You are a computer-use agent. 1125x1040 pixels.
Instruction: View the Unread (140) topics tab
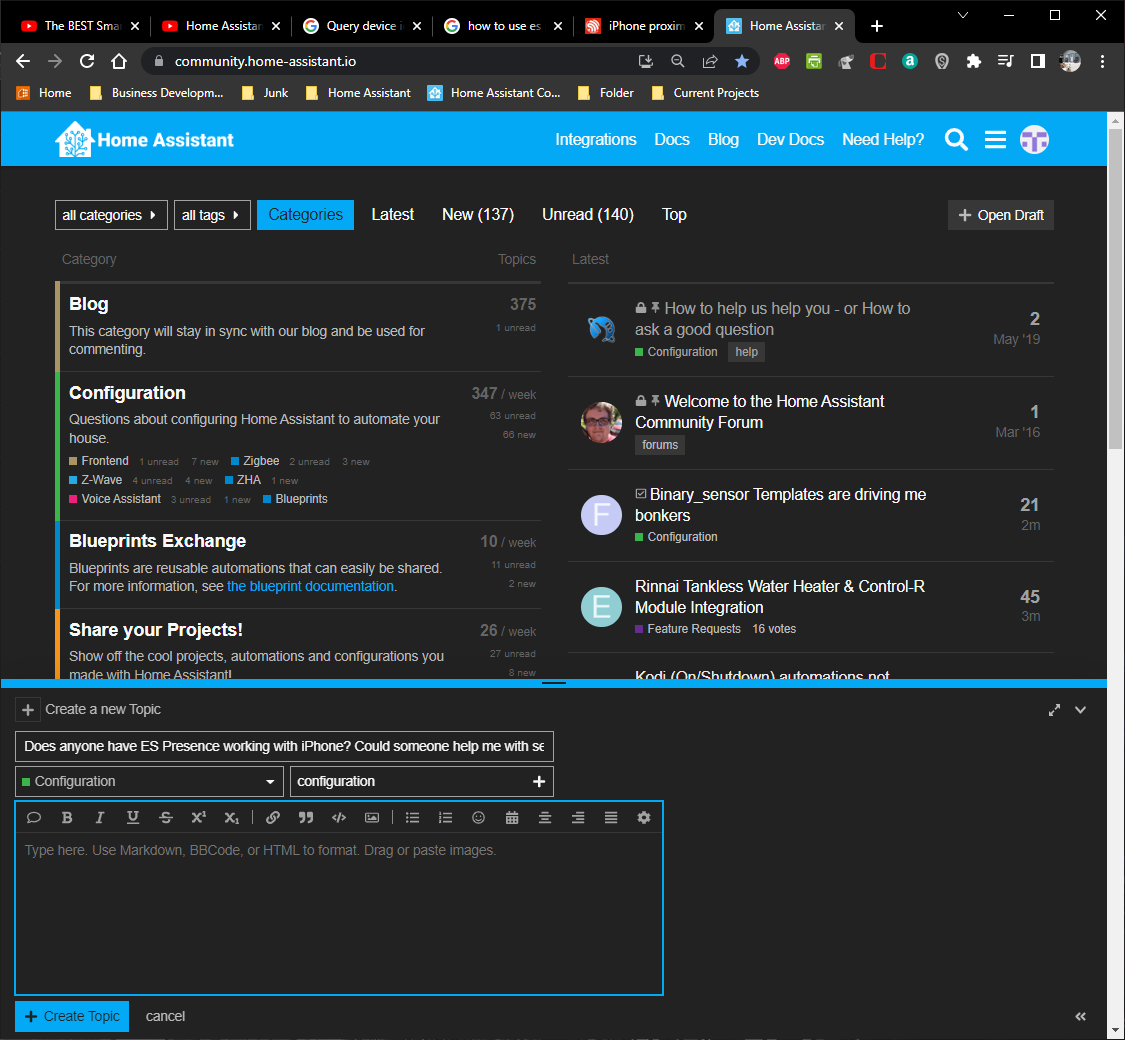pyautogui.click(x=588, y=215)
